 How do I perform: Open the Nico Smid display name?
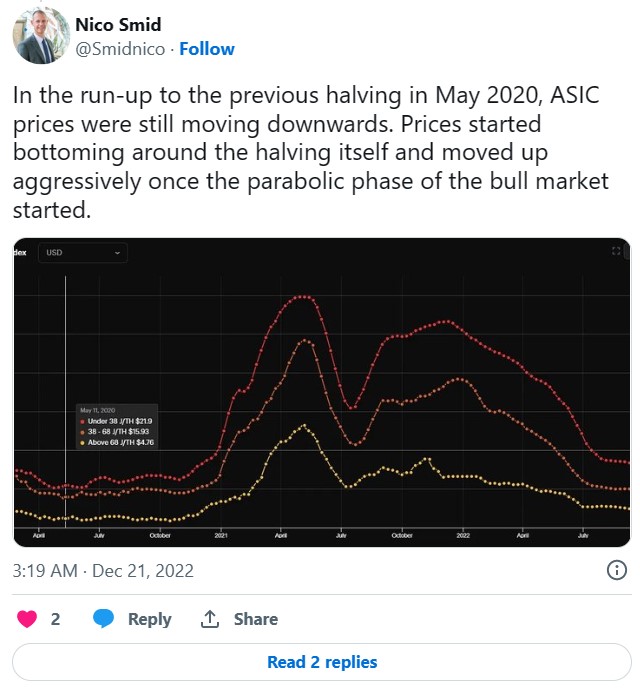point(118,25)
